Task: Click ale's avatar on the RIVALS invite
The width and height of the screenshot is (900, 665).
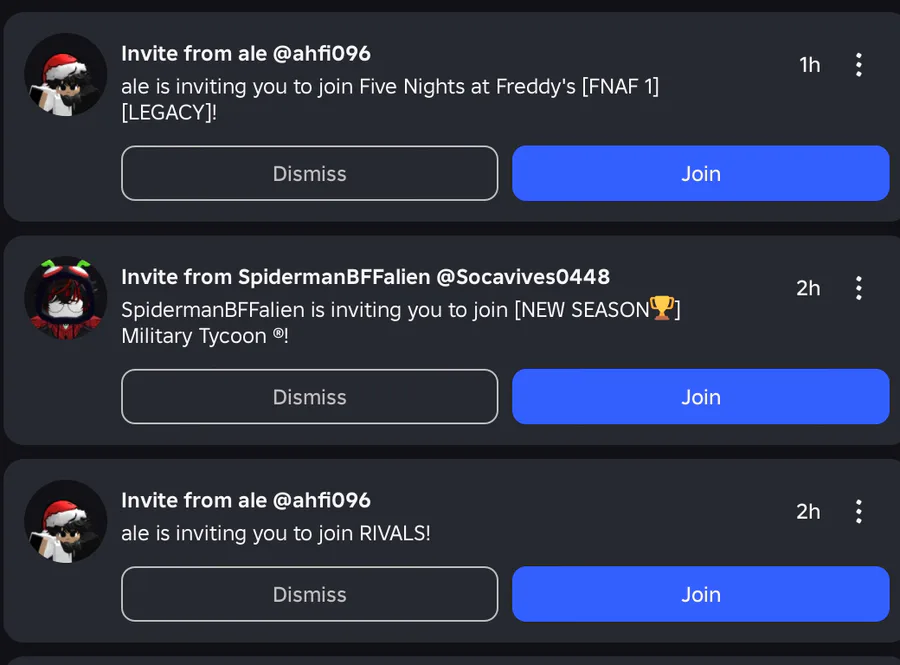Action: (66, 521)
